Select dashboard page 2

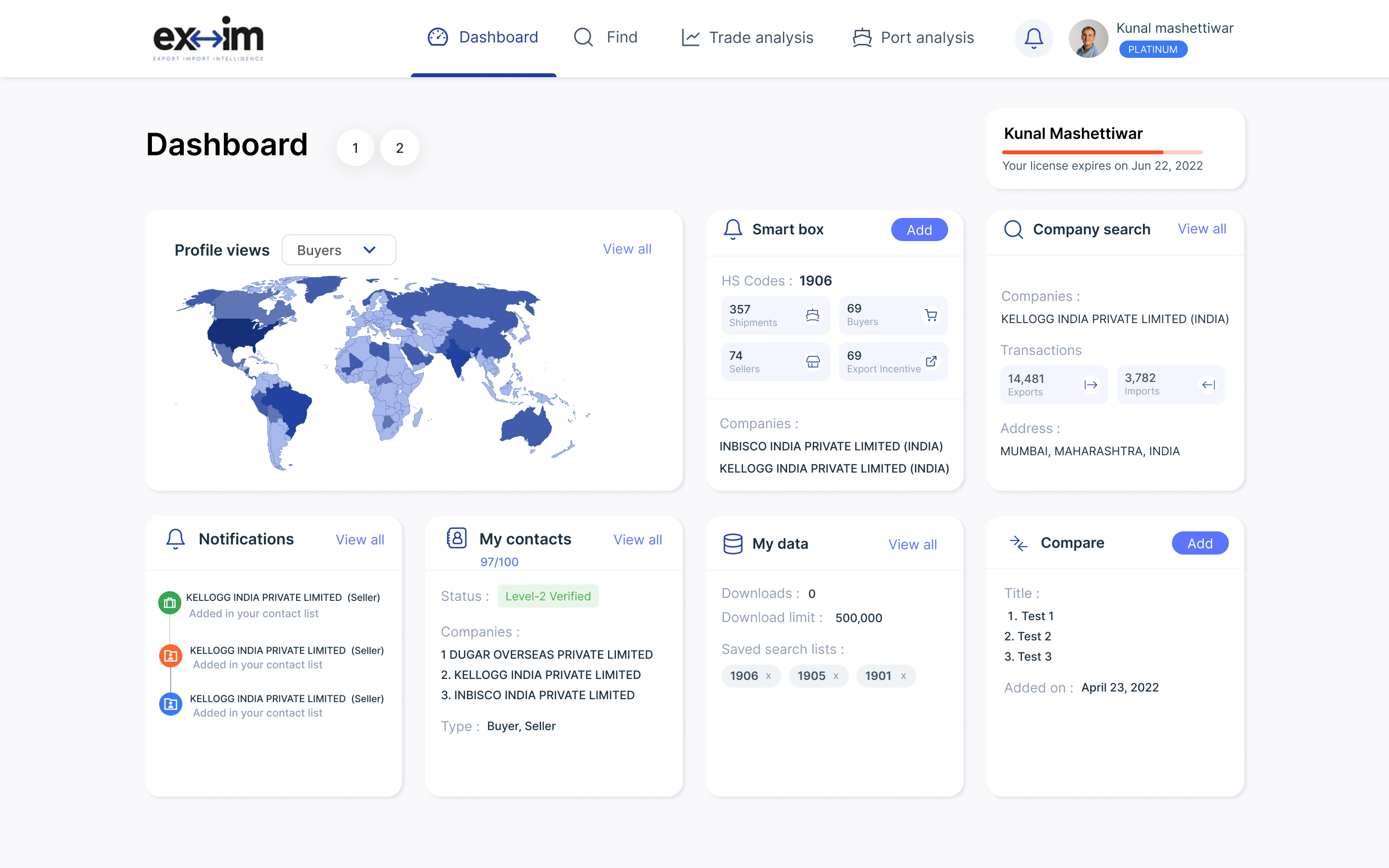[399, 148]
